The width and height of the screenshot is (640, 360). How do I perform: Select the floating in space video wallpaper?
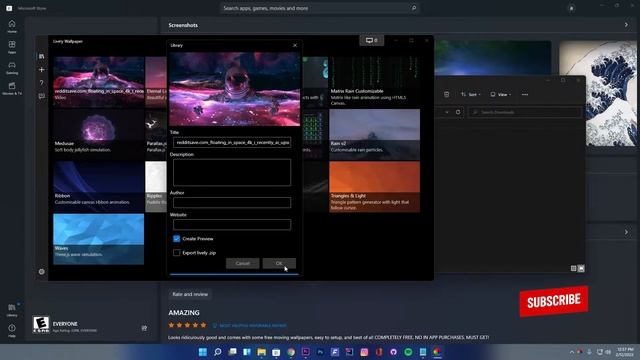click(98, 82)
